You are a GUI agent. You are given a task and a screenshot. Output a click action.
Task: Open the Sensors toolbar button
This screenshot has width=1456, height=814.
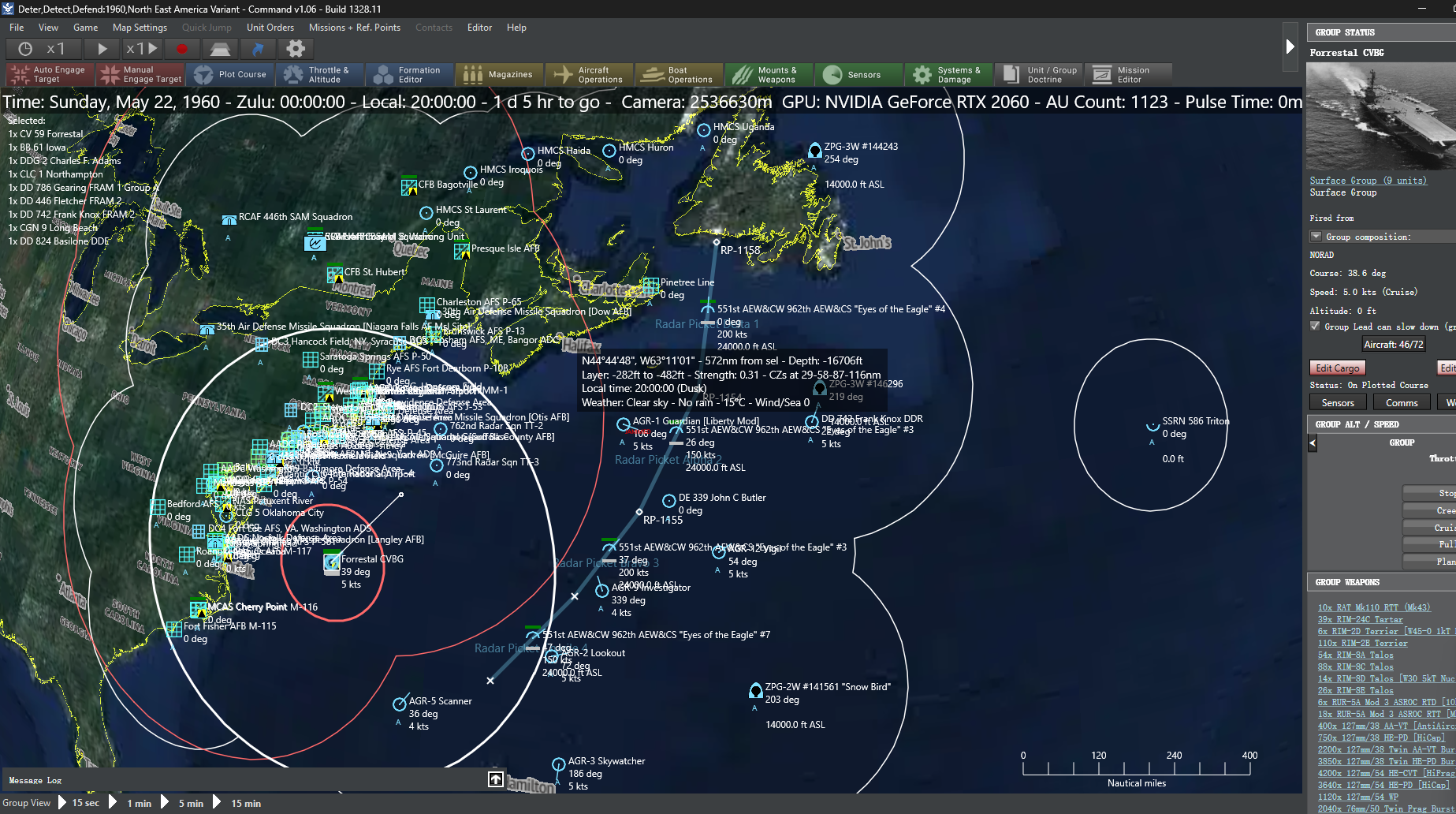click(x=861, y=75)
